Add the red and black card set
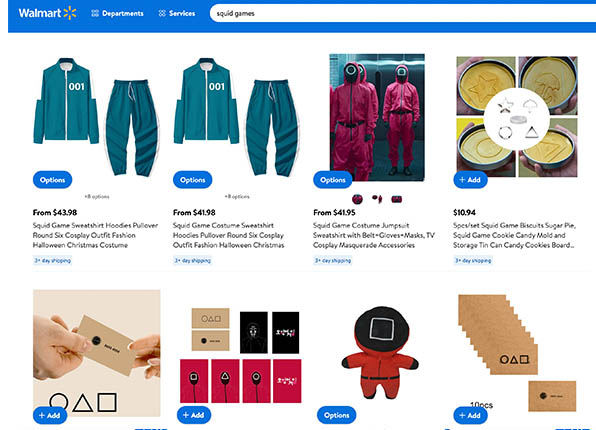Viewport: 596px width, 430px height. (x=194, y=415)
